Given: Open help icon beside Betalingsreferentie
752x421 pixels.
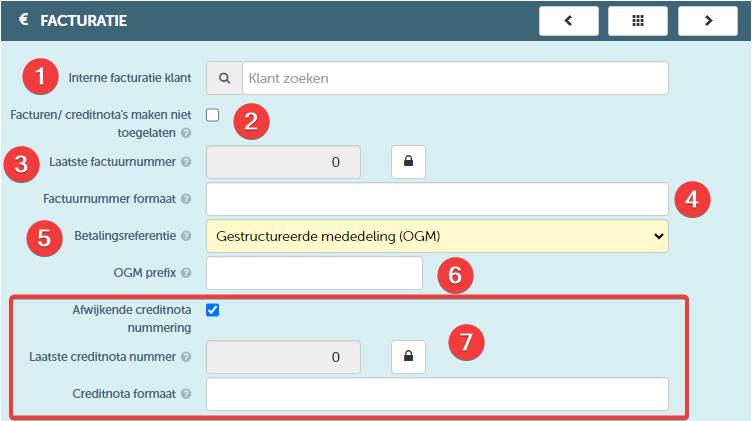Looking at the screenshot, I should [186, 236].
